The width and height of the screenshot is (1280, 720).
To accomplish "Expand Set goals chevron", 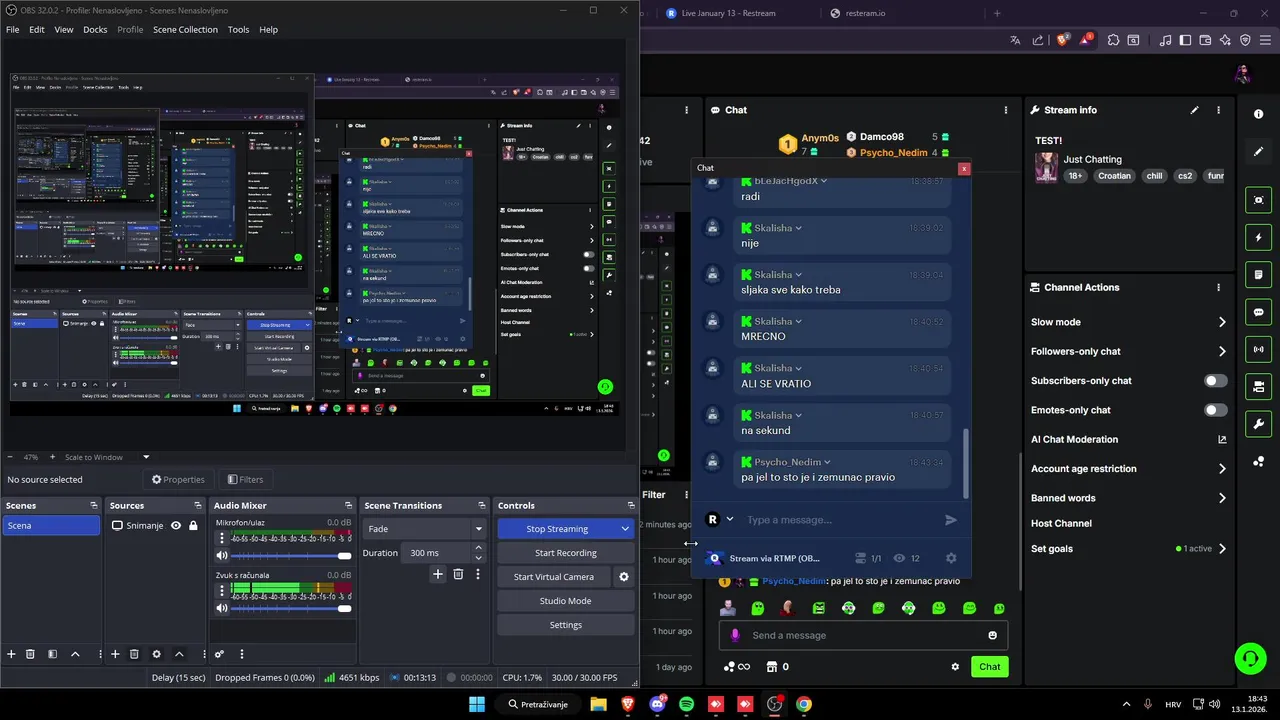I will [1221, 549].
